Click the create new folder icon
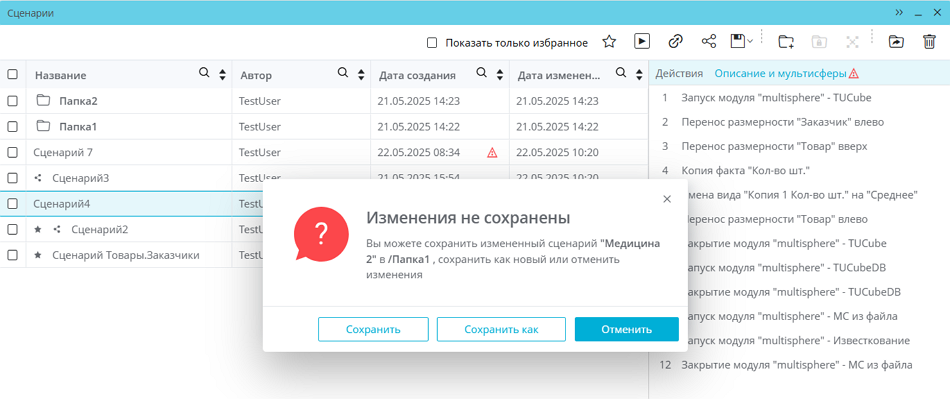The width and height of the screenshot is (950, 399). (x=786, y=42)
